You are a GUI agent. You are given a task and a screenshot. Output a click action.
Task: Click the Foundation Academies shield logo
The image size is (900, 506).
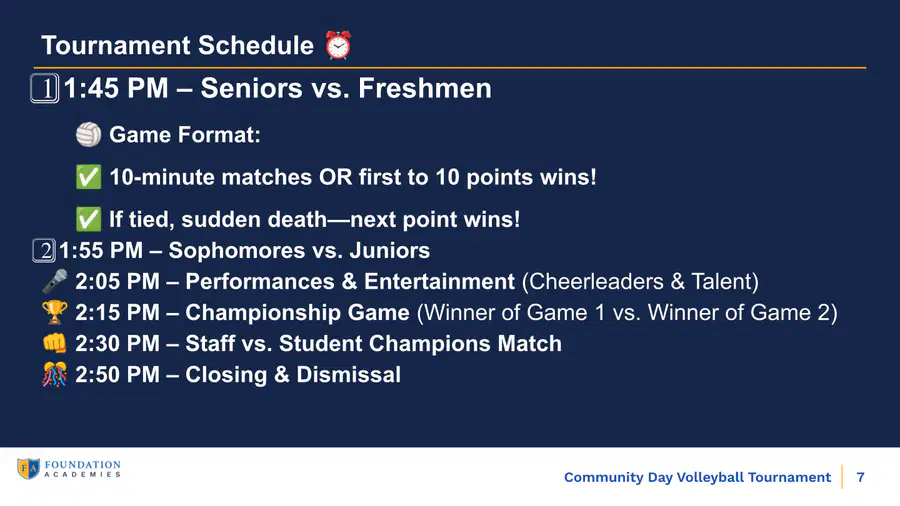pyautogui.click(x=28, y=469)
